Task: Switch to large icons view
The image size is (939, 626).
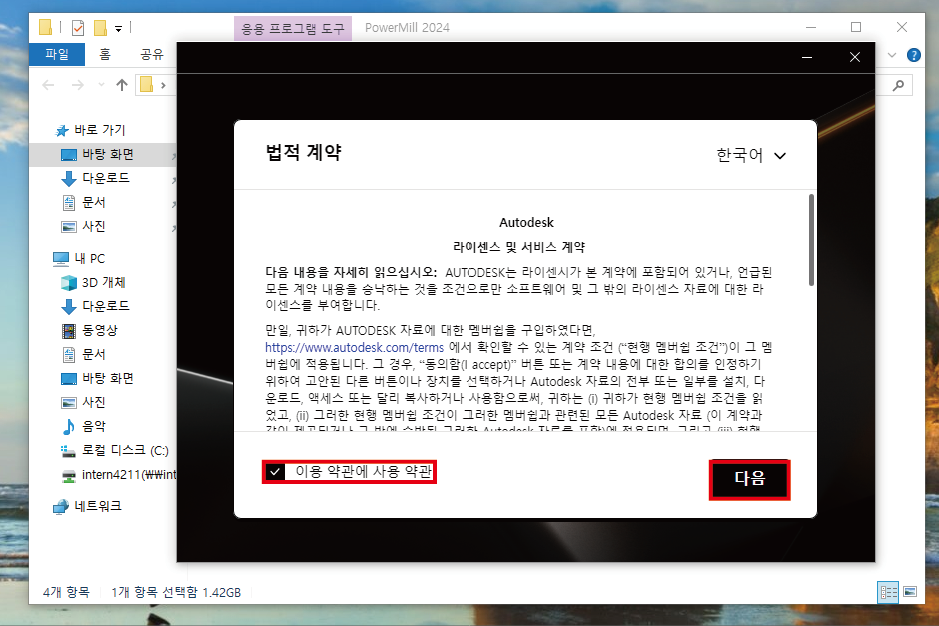Action: point(910,592)
